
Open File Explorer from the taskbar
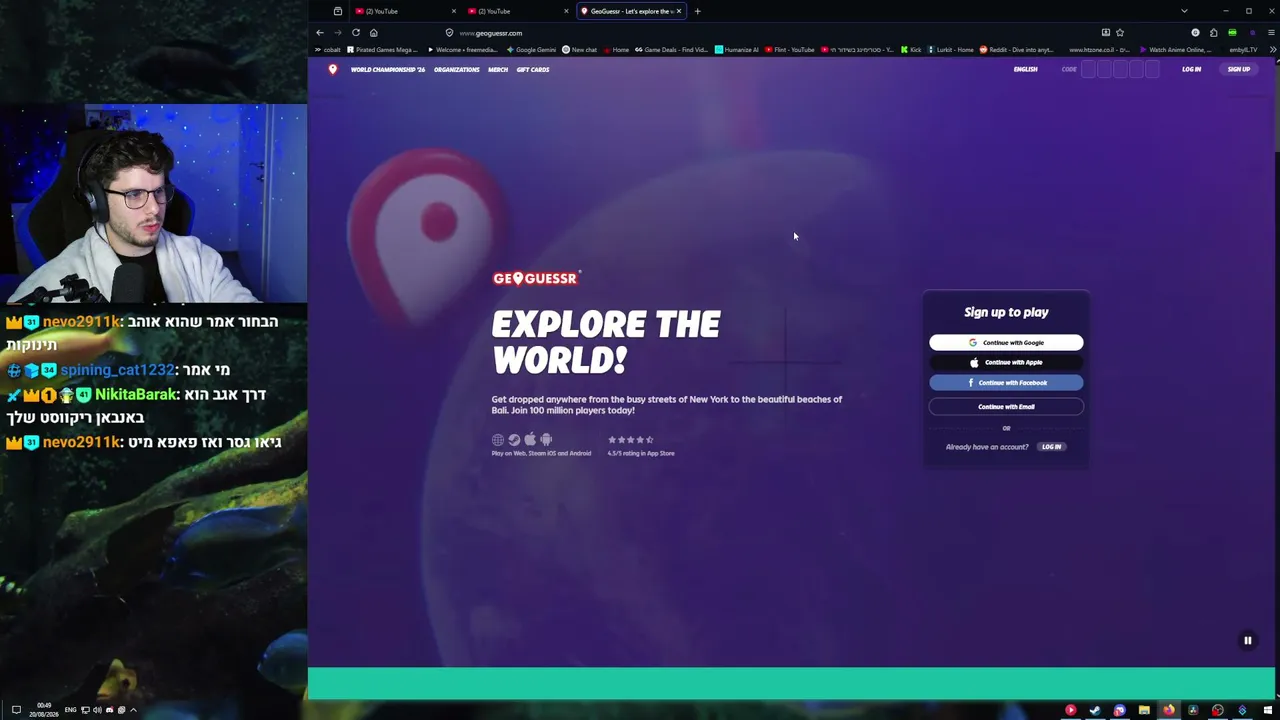(x=1144, y=710)
